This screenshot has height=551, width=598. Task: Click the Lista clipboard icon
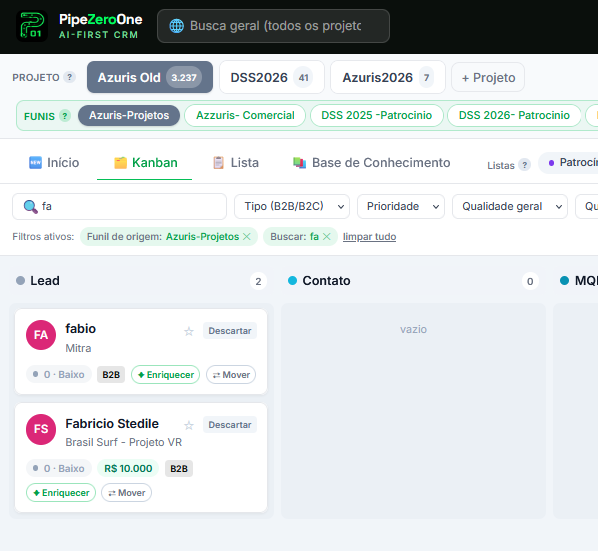tap(219, 162)
